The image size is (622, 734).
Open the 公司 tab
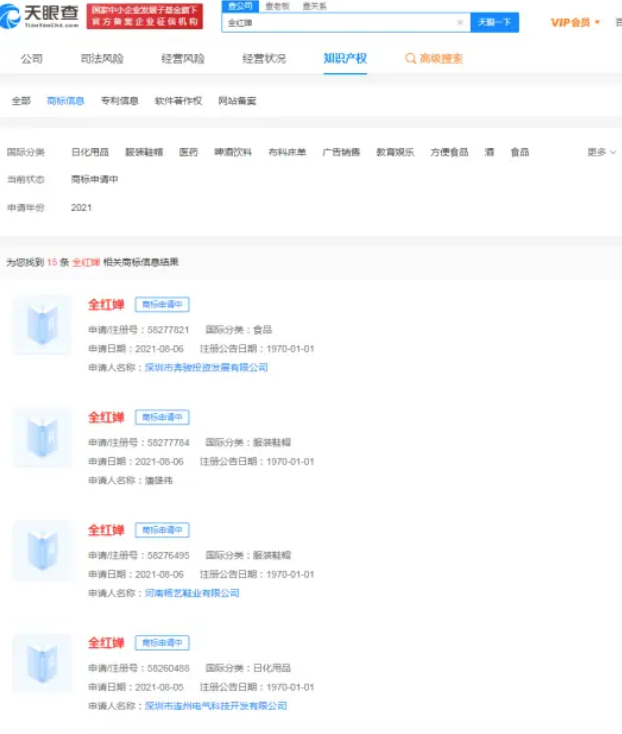pyautogui.click(x=32, y=59)
